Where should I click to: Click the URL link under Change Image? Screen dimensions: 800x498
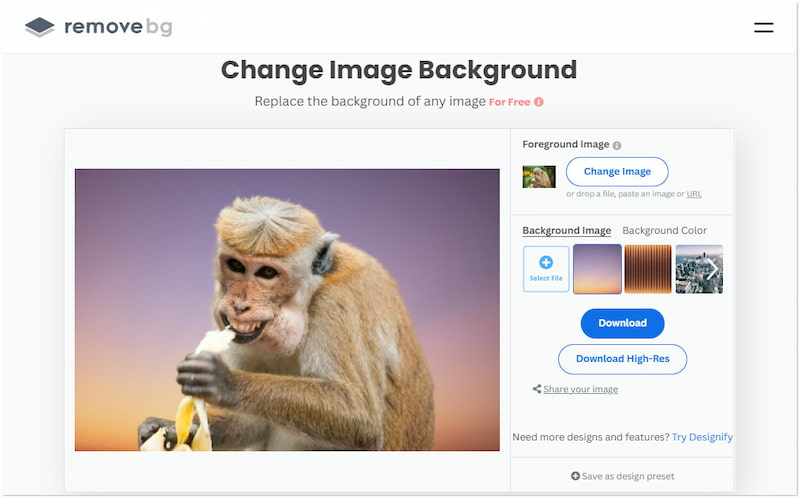694,194
